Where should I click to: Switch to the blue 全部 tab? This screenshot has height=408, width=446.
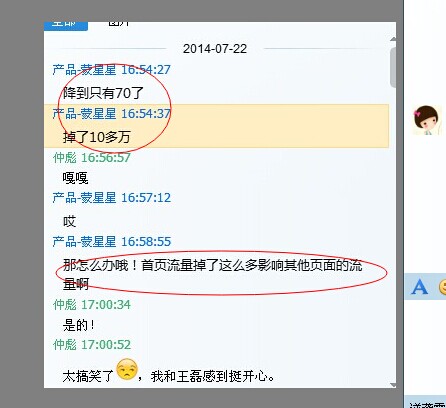tap(66, 25)
